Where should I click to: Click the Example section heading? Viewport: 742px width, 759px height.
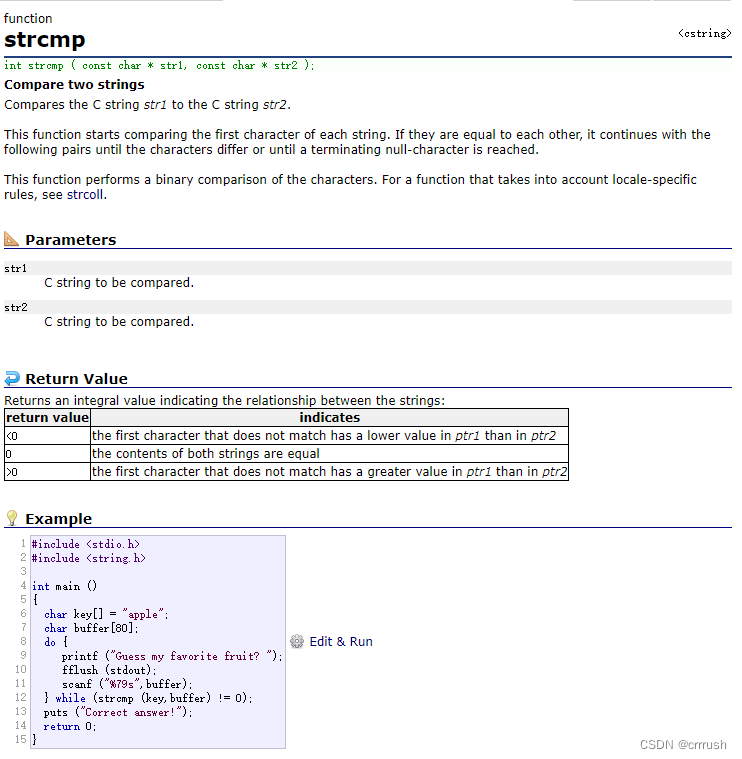pos(59,518)
